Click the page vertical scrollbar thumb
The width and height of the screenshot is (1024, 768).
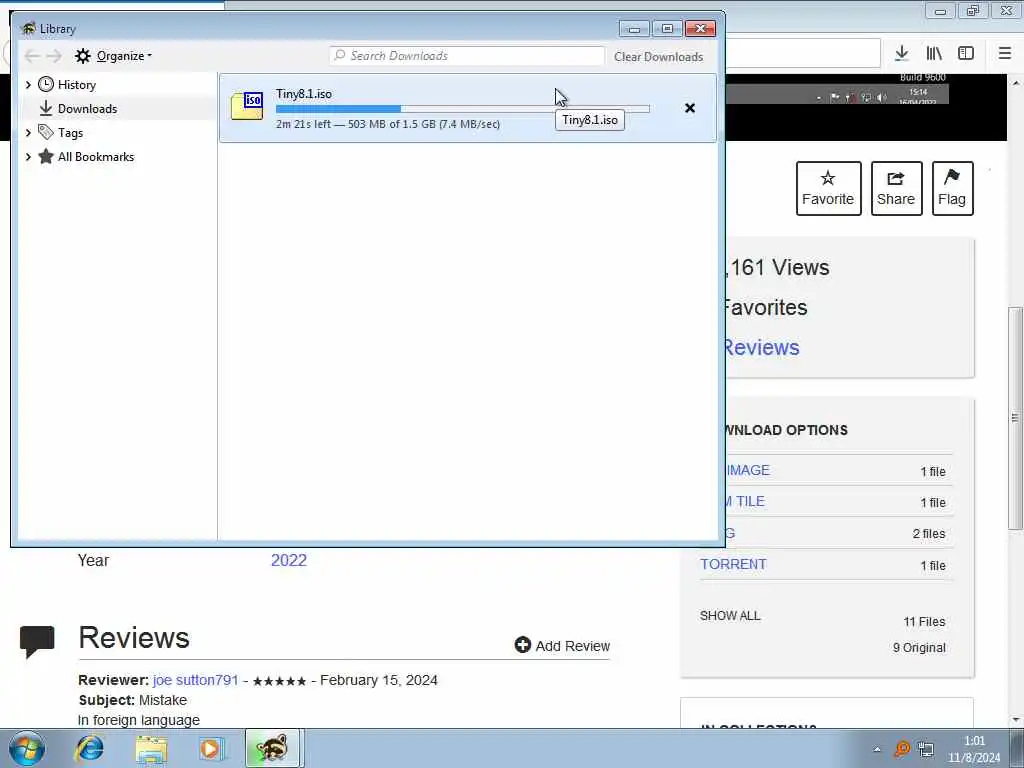pos(1016,418)
